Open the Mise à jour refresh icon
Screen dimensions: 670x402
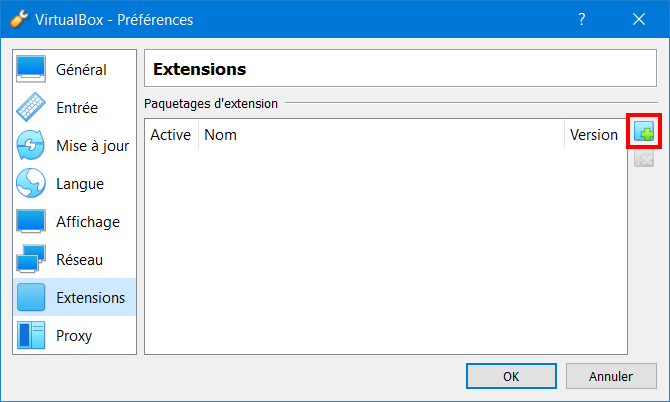click(x=31, y=145)
